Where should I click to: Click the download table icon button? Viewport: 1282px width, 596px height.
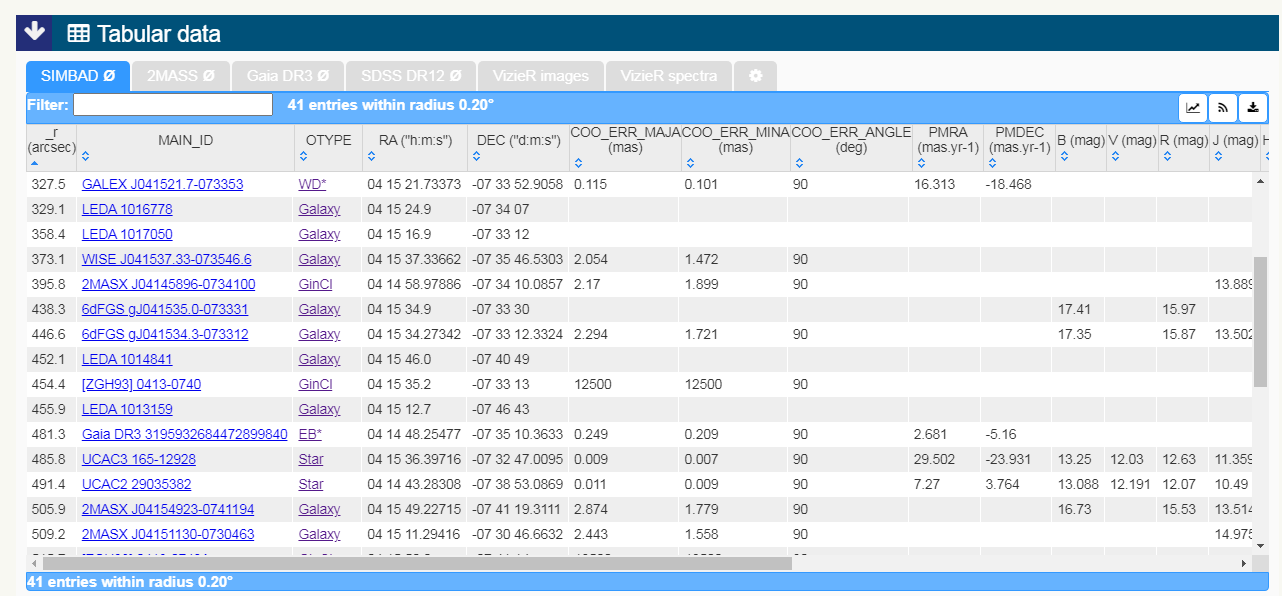[1253, 107]
